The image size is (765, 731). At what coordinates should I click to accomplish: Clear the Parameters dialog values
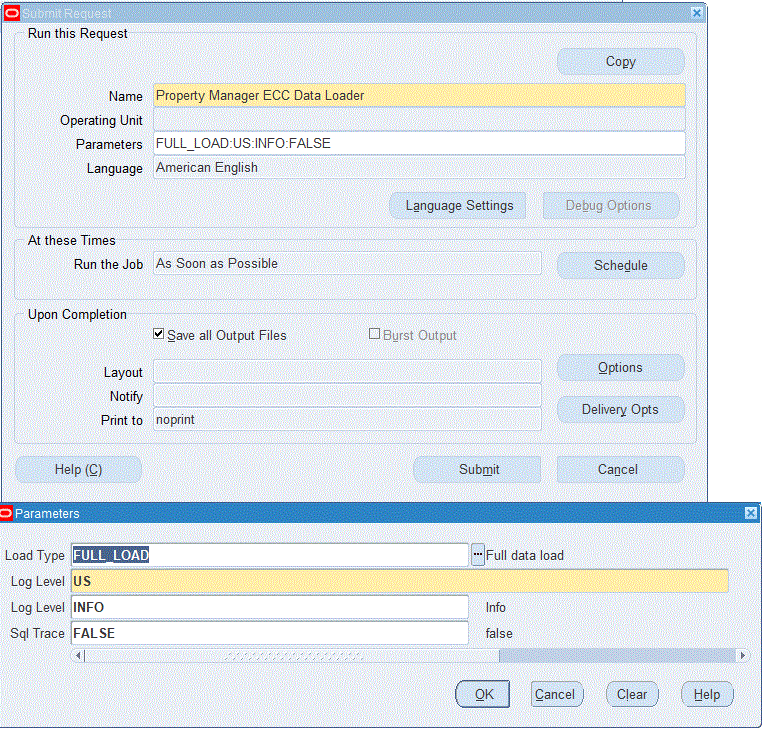tap(632, 694)
